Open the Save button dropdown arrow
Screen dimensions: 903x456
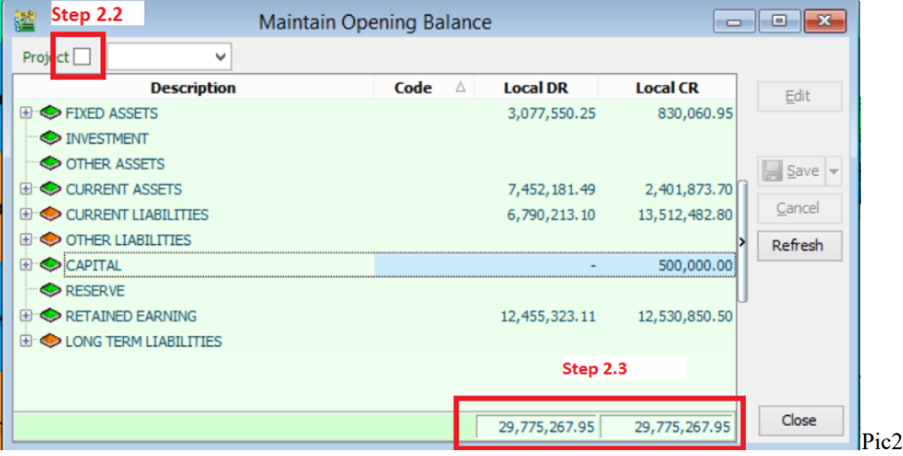(832, 171)
